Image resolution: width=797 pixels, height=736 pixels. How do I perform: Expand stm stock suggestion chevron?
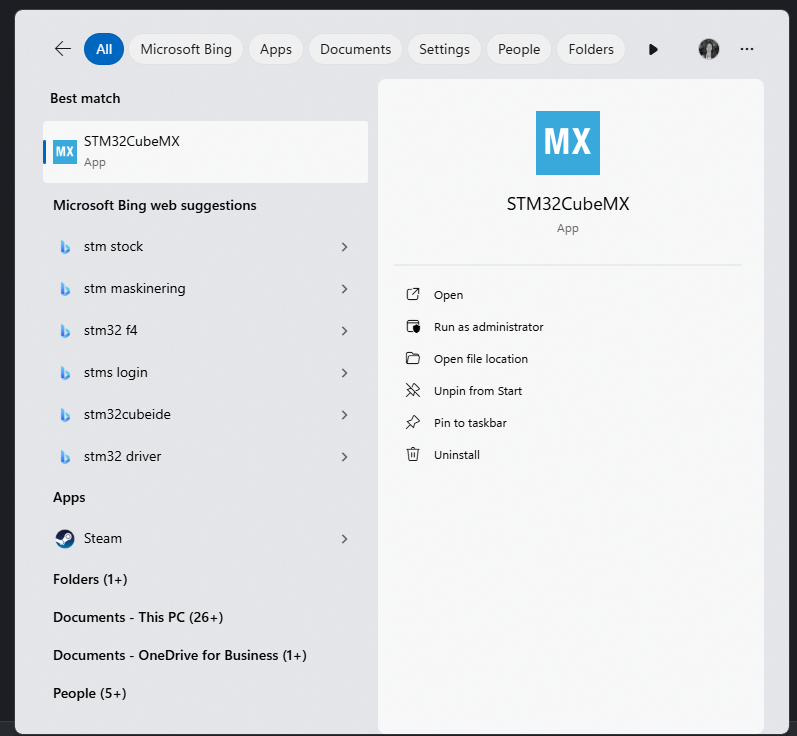[344, 247]
